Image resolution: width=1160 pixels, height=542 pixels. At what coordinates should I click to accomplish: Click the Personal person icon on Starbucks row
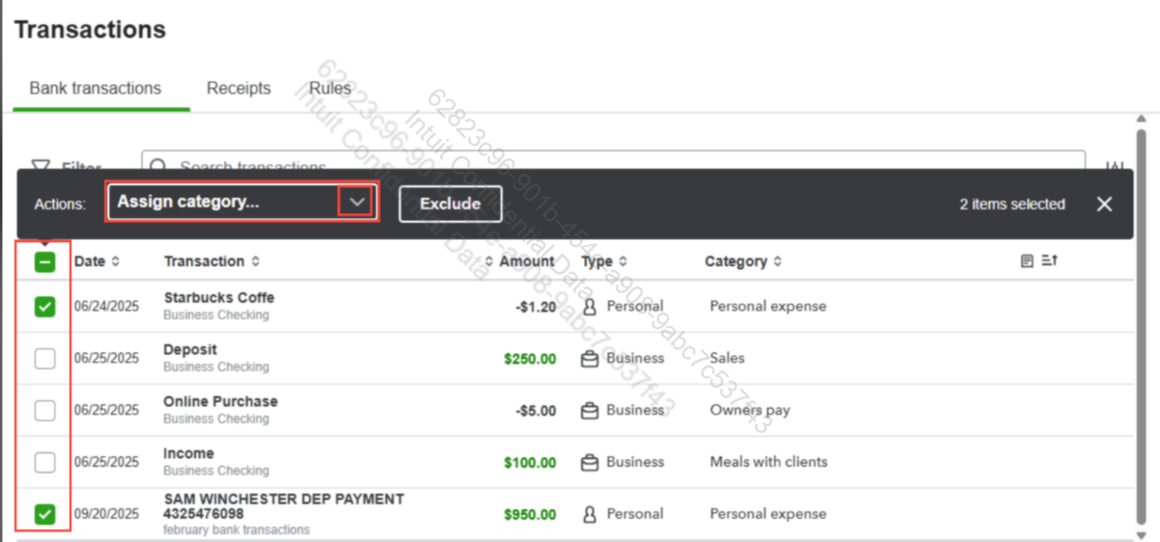tap(590, 306)
